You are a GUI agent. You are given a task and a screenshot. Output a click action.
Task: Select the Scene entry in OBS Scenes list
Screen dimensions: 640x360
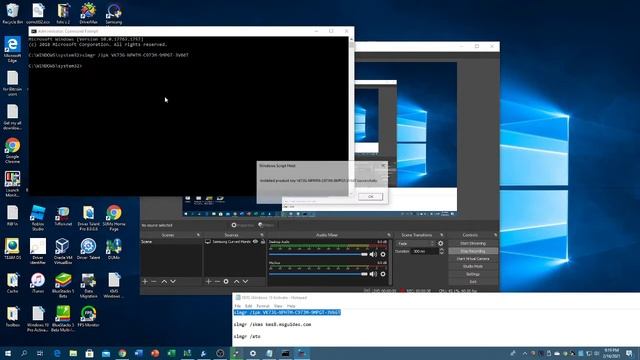171,242
